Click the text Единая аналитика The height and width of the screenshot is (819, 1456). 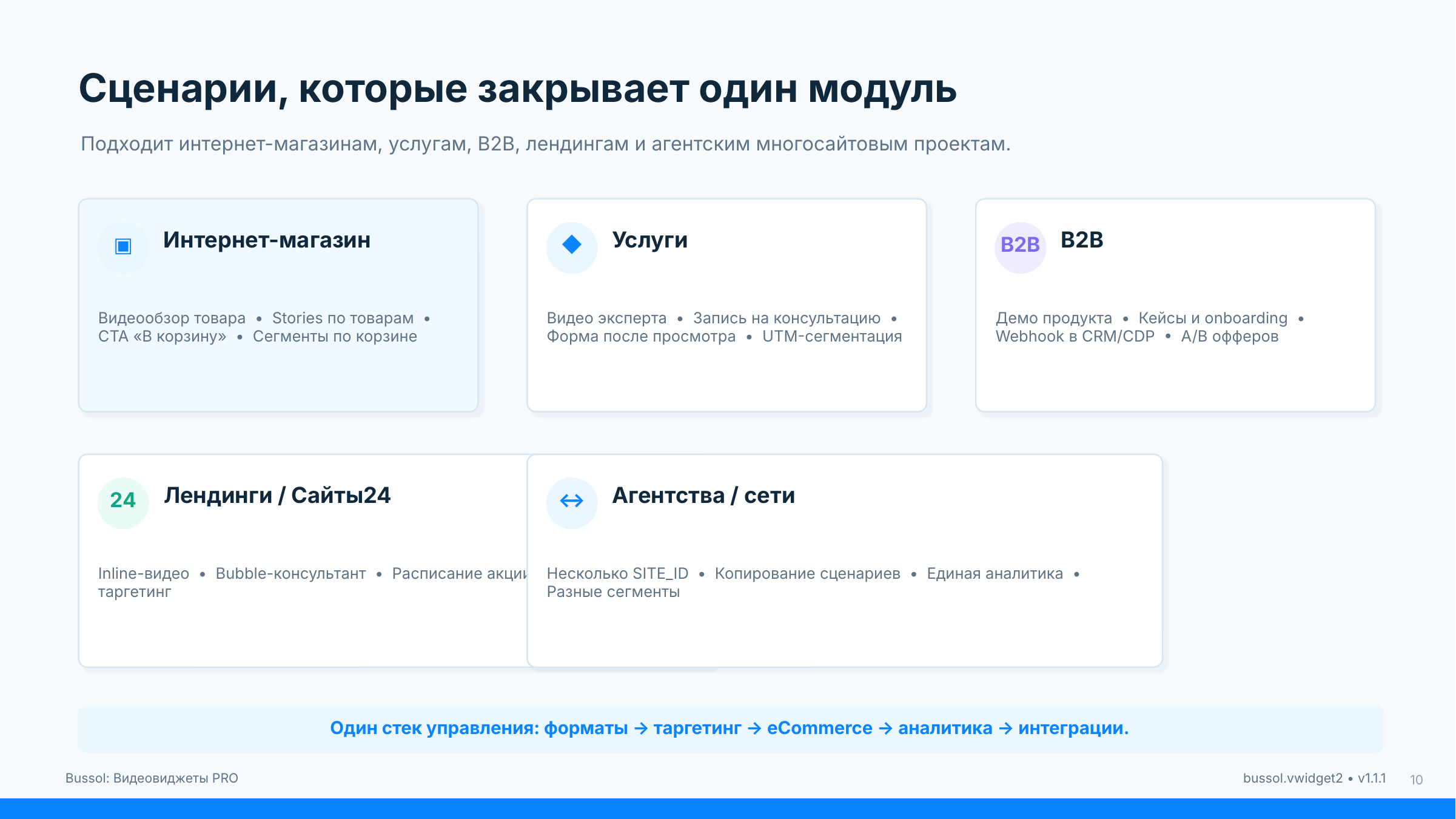pyautogui.click(x=995, y=573)
